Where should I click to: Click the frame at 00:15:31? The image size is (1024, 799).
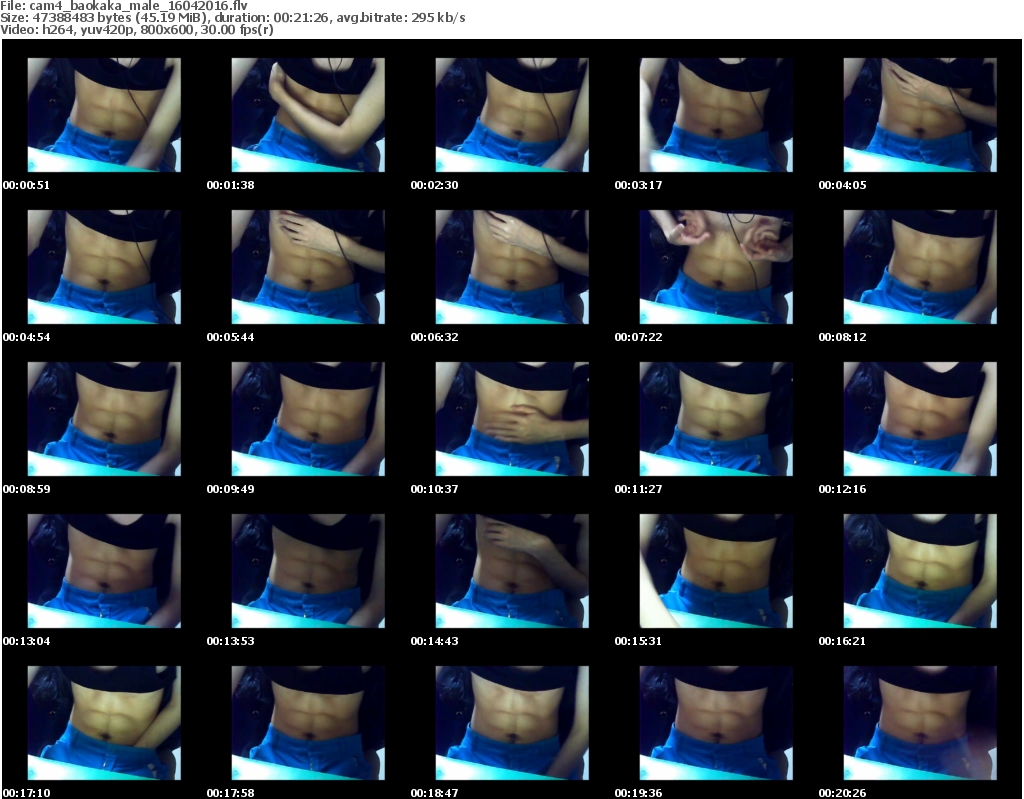716,571
